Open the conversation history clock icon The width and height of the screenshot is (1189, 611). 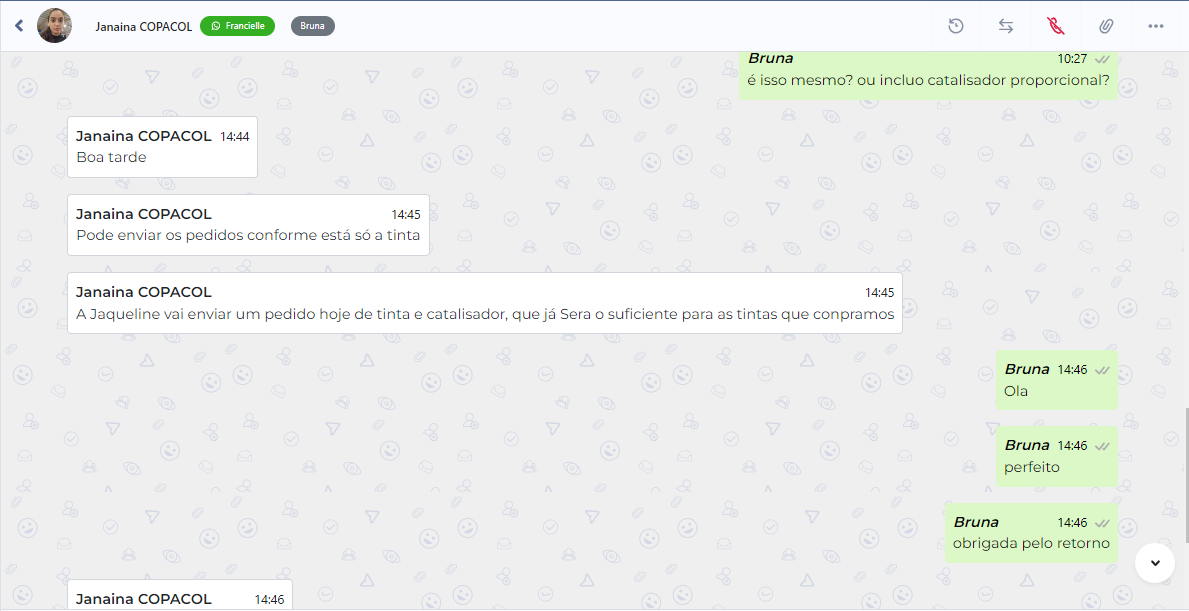(x=955, y=26)
